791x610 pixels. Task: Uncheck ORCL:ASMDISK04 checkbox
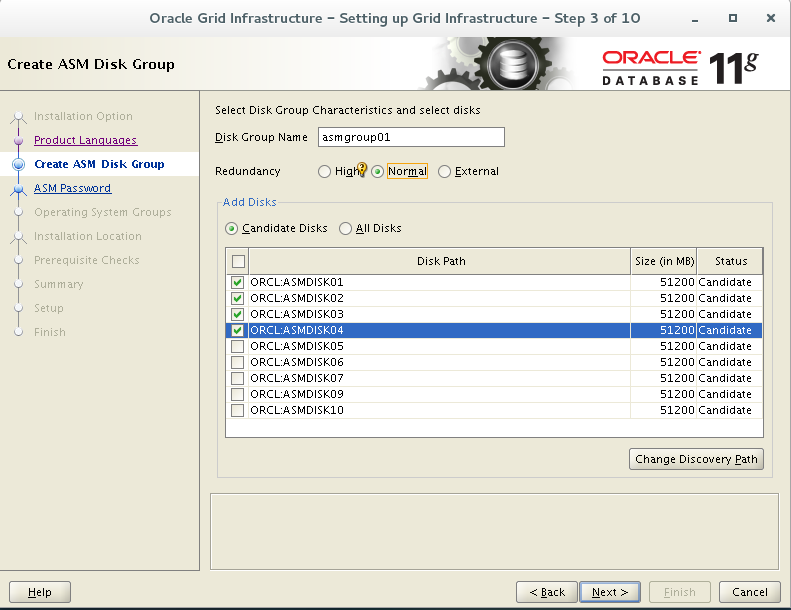(237, 330)
